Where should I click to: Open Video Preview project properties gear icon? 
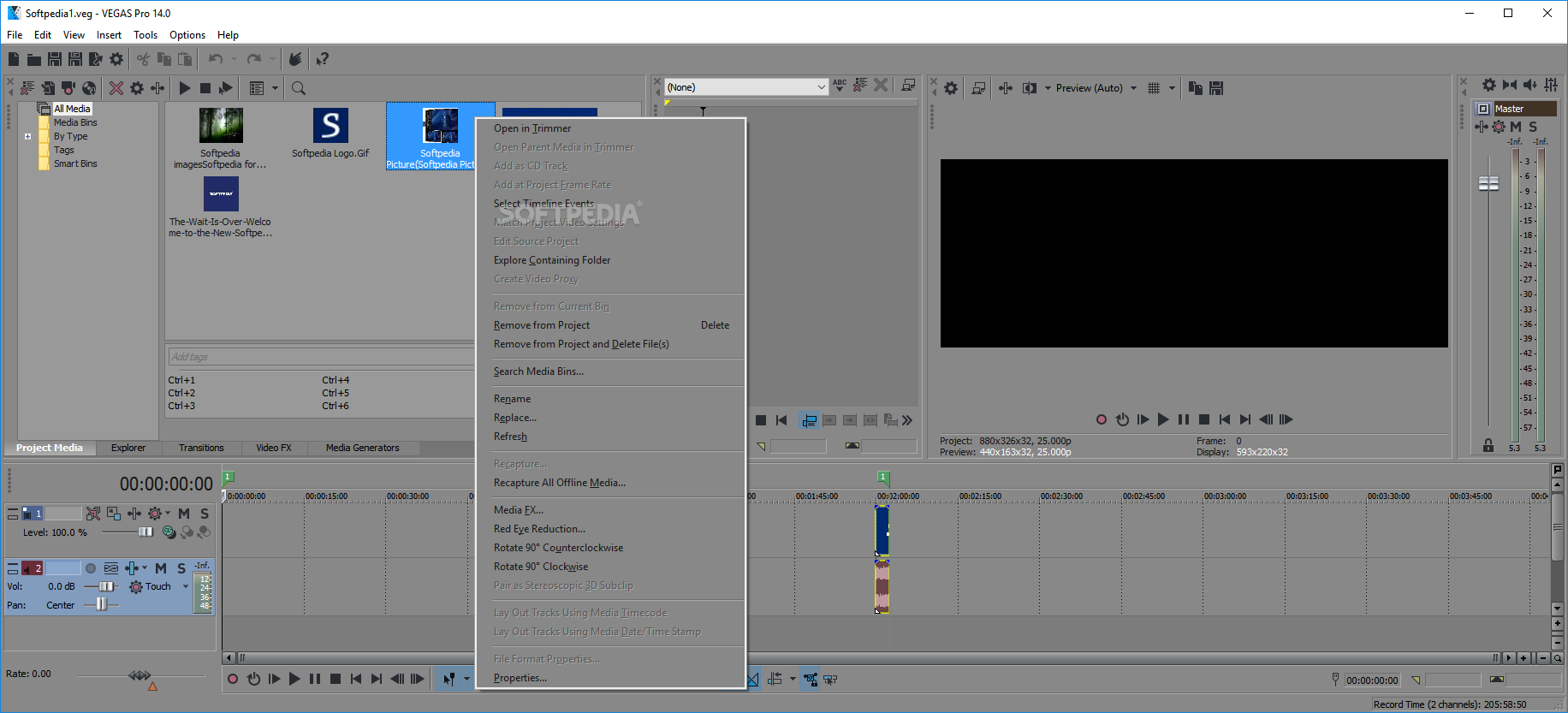(951, 88)
